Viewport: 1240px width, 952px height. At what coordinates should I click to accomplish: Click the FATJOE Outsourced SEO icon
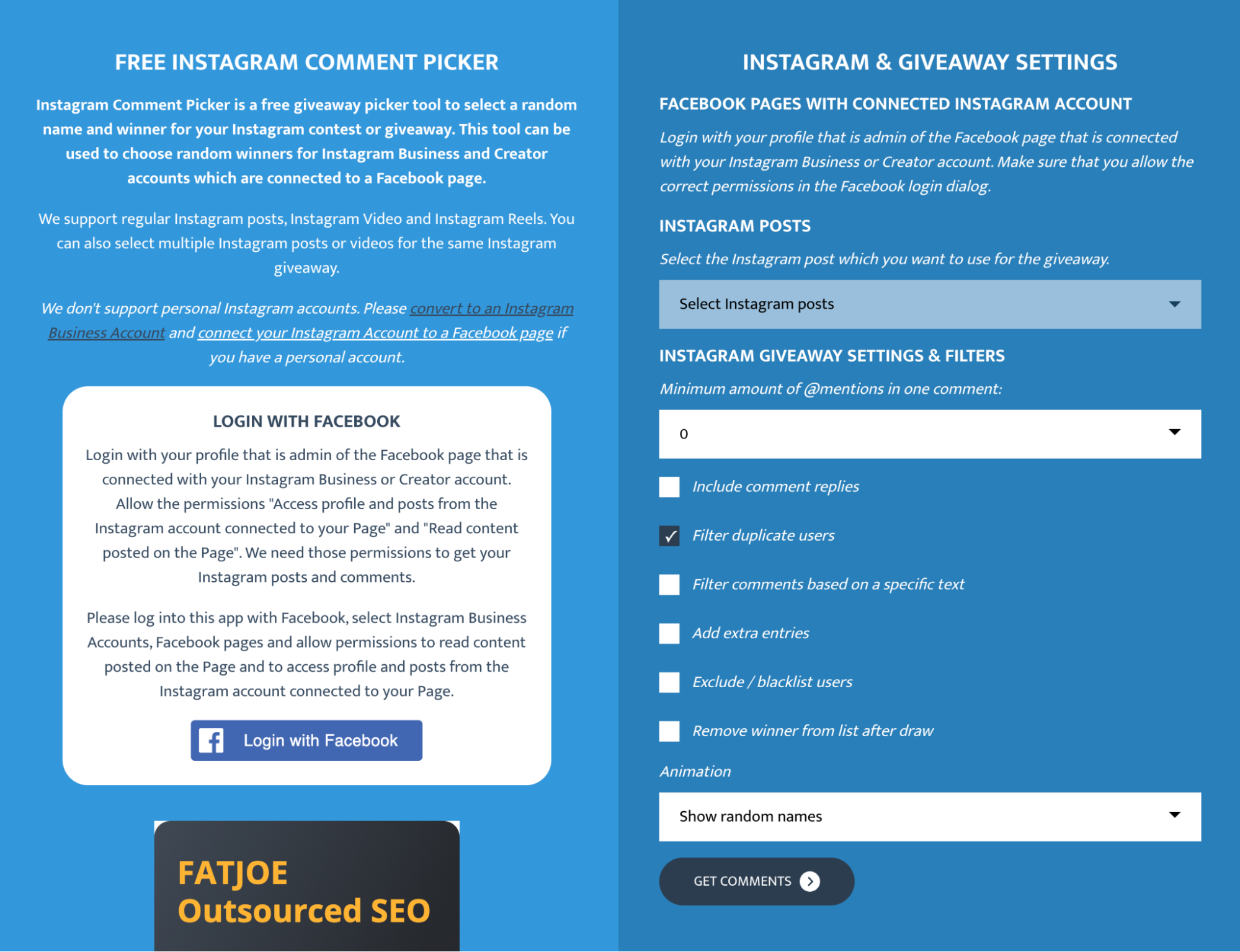(x=307, y=890)
